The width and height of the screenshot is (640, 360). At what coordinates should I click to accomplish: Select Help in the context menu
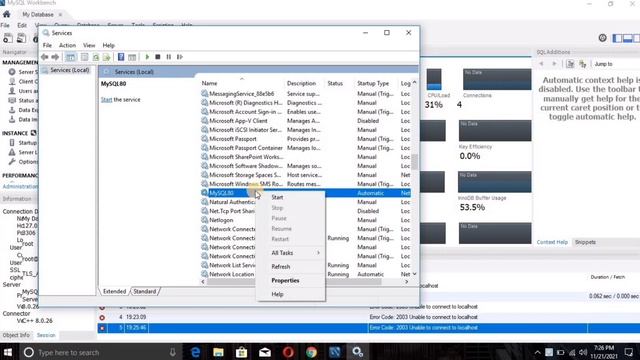[x=277, y=294]
